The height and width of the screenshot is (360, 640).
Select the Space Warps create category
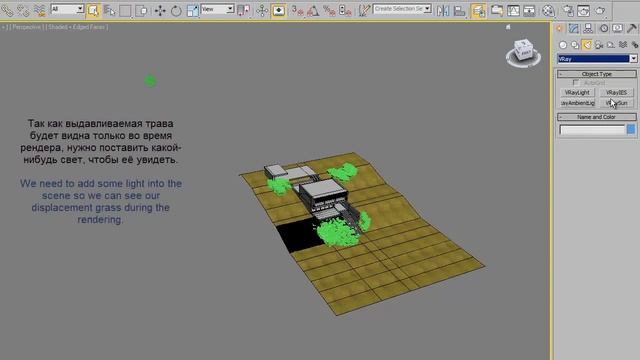(623, 45)
